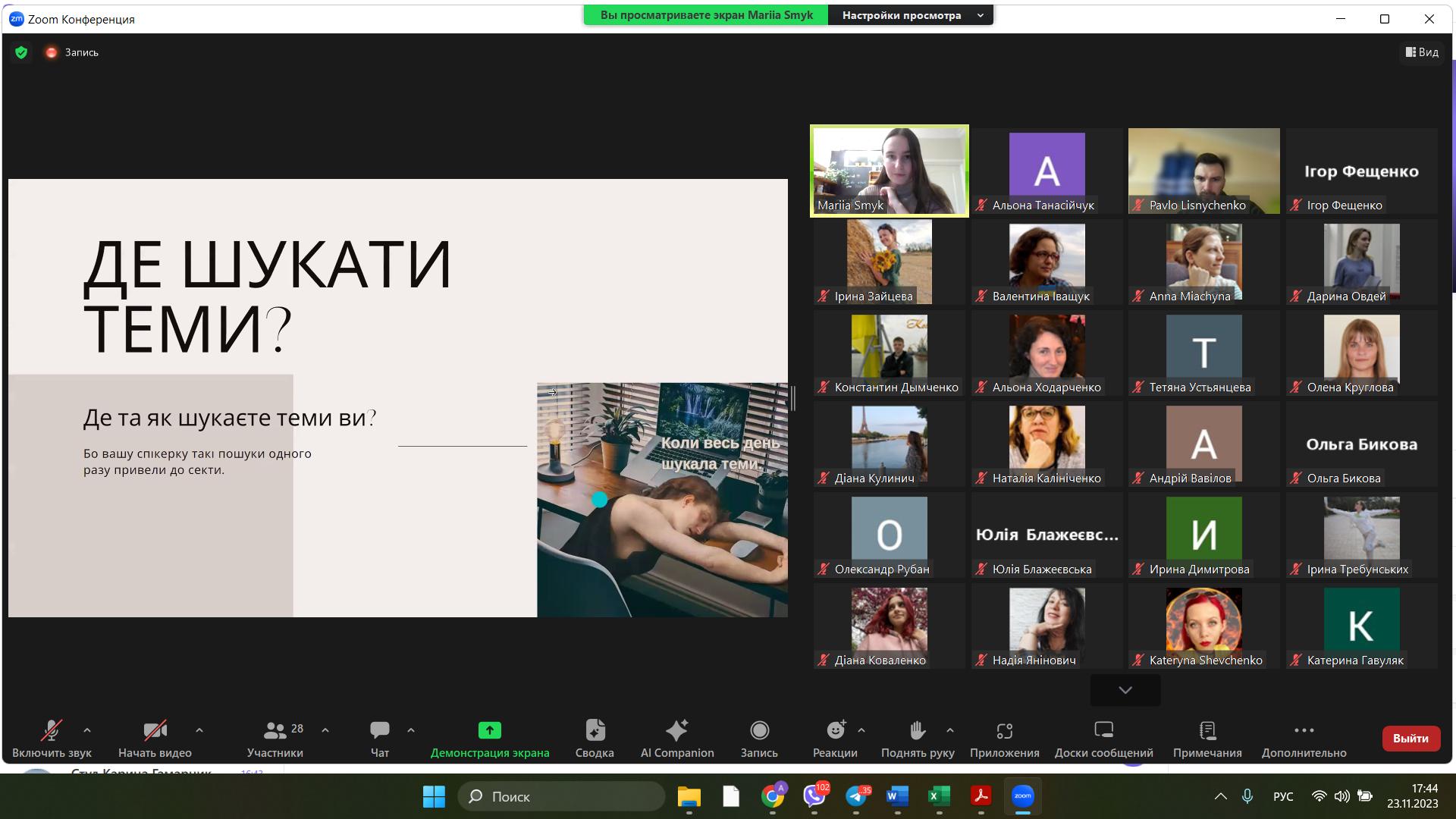Expand audio options arrow beside microphone

point(87,730)
